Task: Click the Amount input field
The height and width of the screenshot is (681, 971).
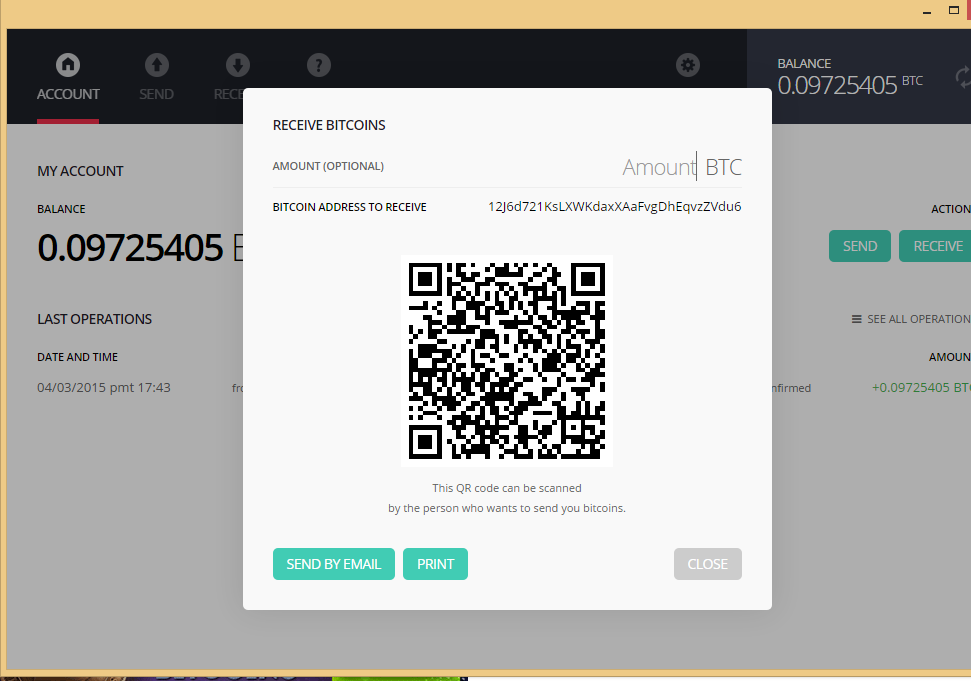Action: [x=658, y=167]
